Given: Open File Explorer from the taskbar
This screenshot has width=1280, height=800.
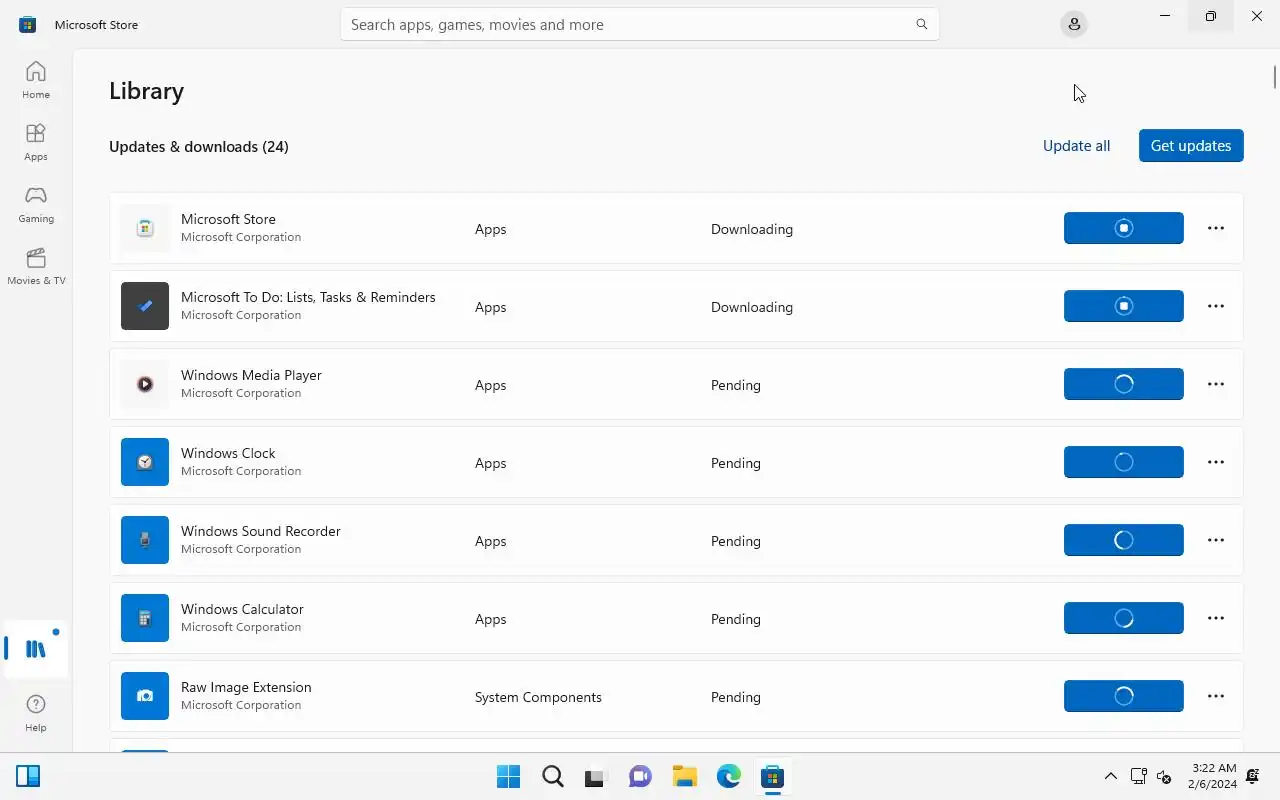Looking at the screenshot, I should [x=684, y=776].
